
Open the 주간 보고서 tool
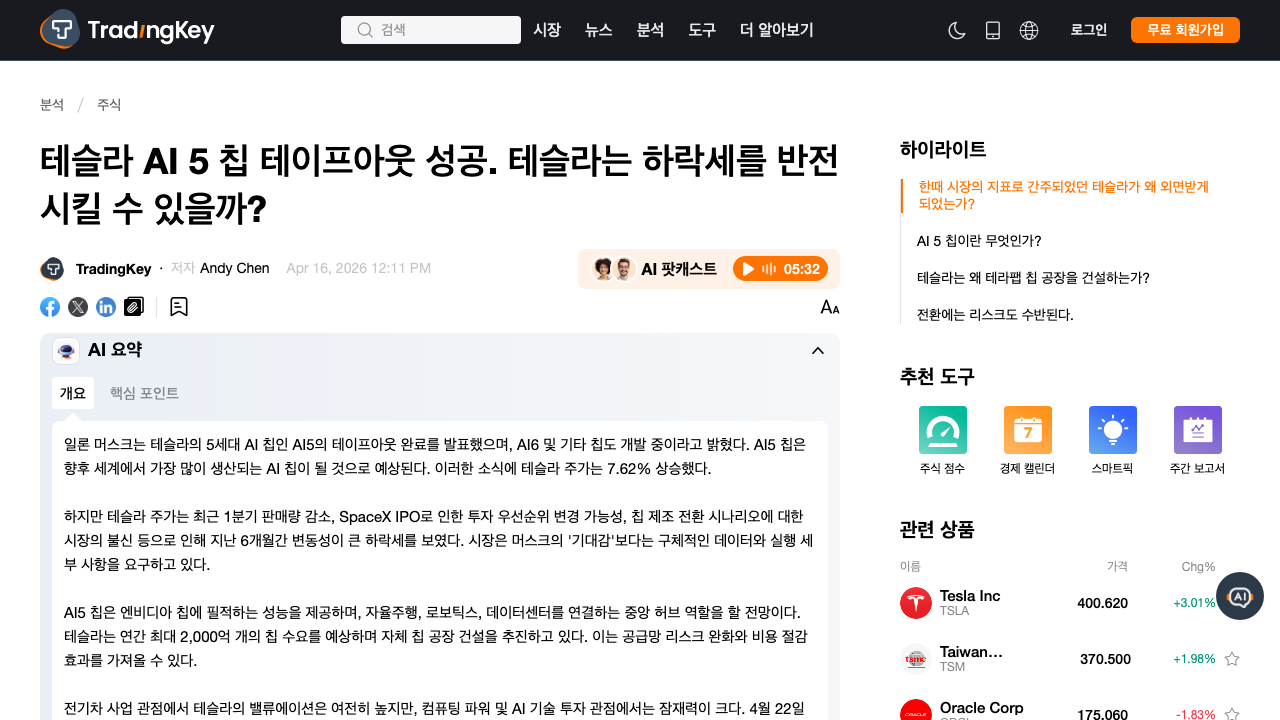click(1198, 441)
